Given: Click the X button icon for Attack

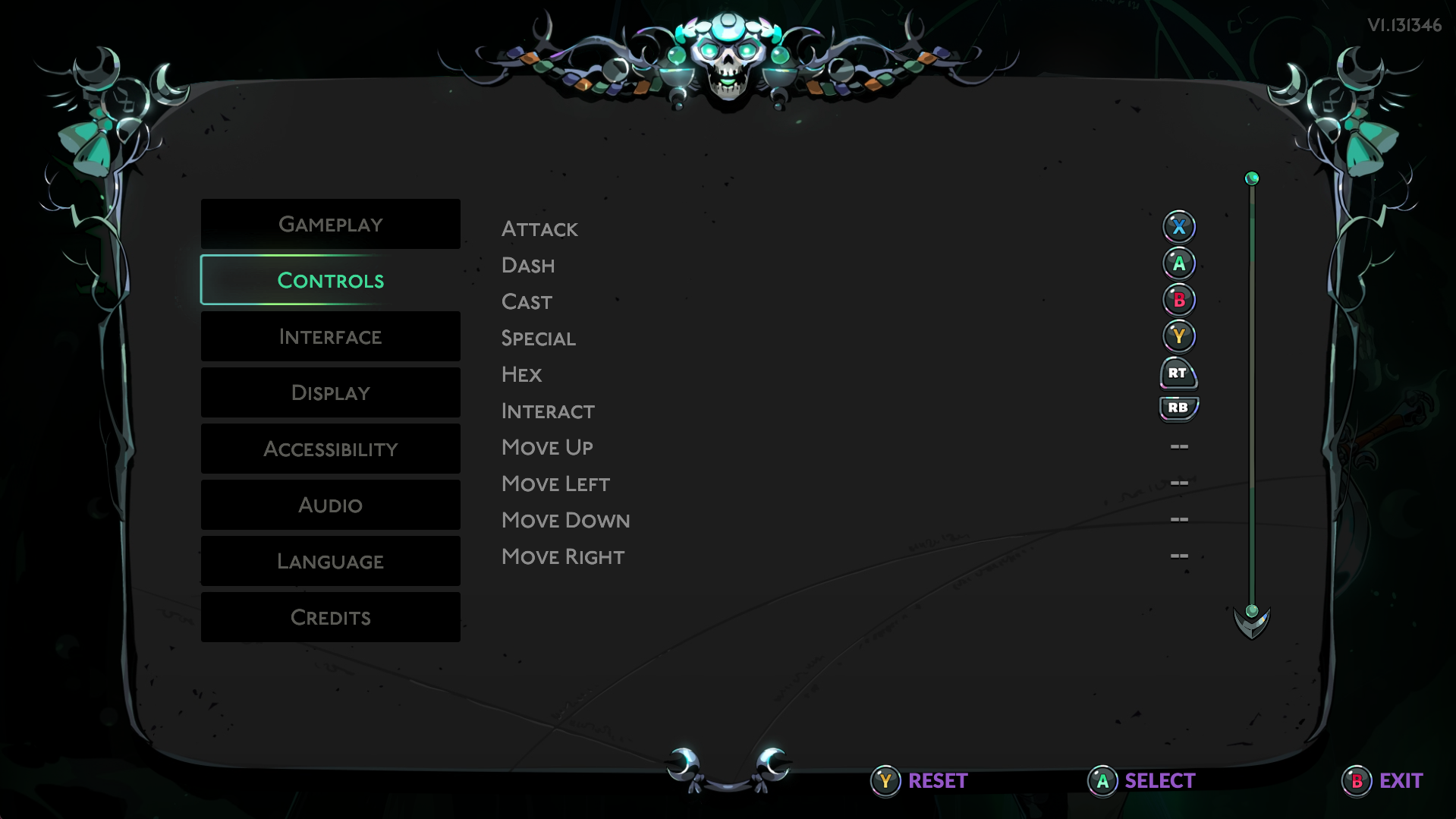Looking at the screenshot, I should 1178,226.
